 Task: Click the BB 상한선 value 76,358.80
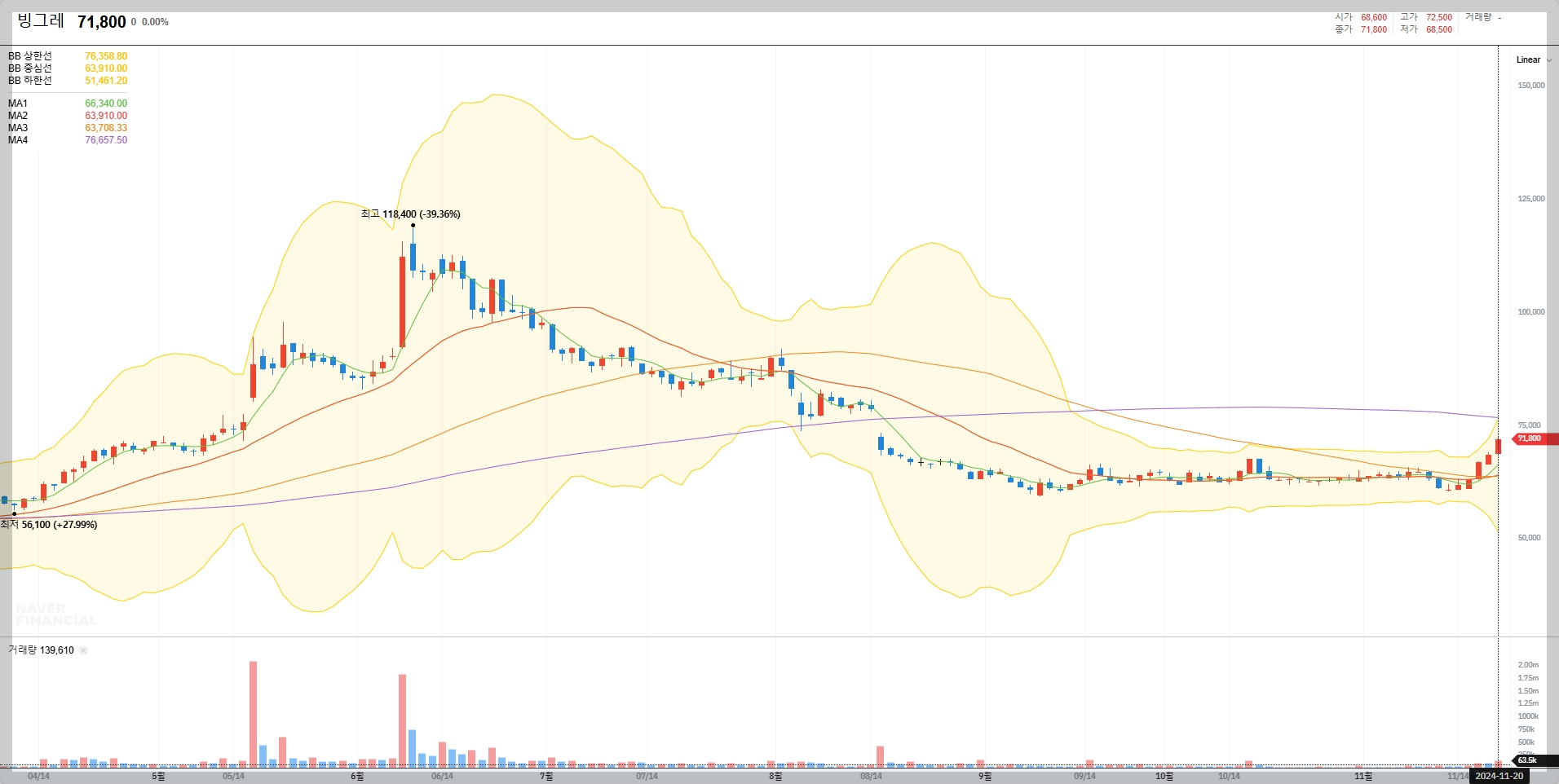(x=106, y=56)
